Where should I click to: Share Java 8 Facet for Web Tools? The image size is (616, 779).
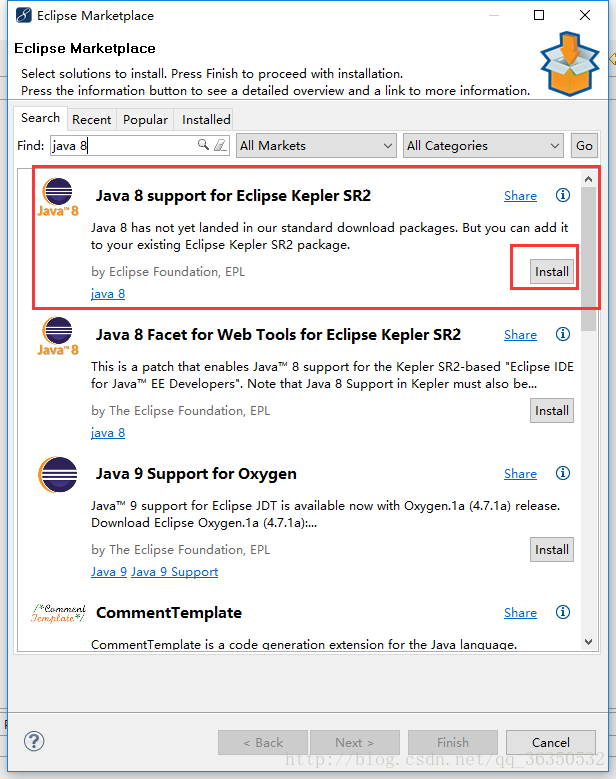pos(520,335)
